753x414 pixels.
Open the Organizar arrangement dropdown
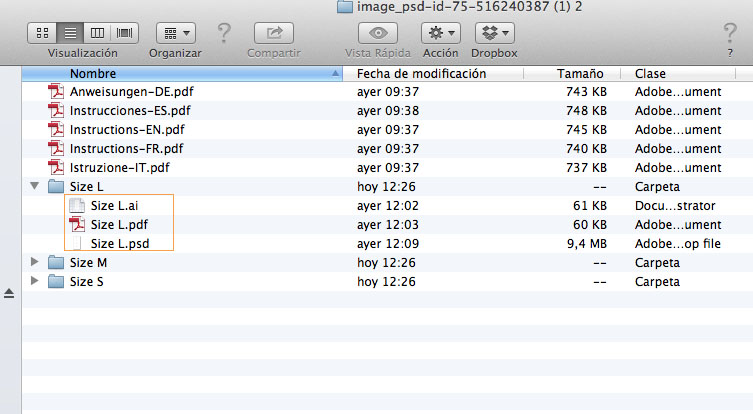click(176, 33)
